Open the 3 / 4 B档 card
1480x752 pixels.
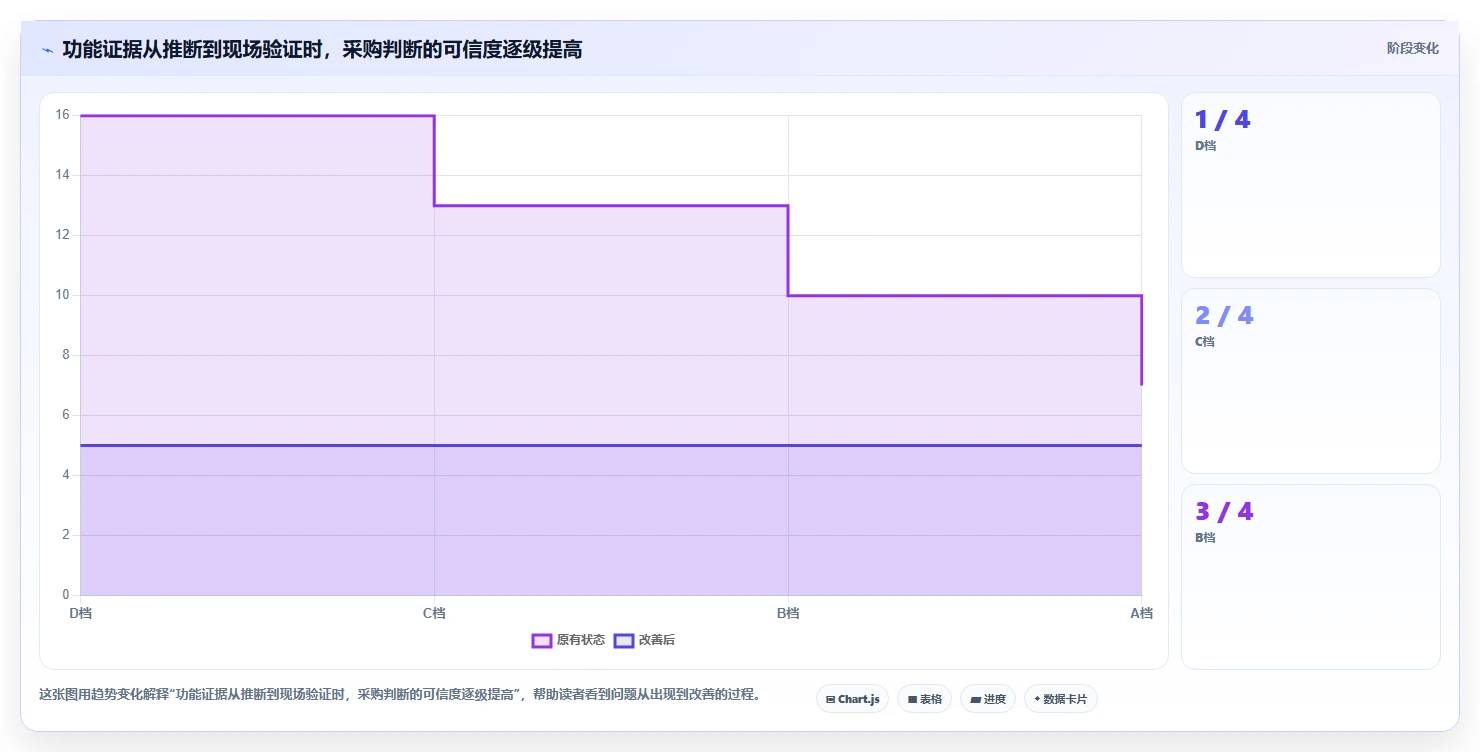click(1310, 577)
